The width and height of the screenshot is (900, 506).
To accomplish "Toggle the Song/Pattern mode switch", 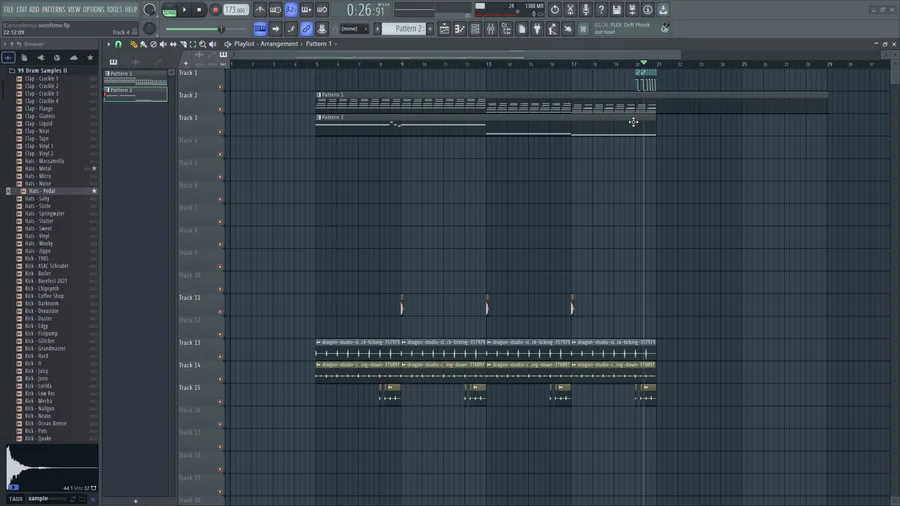I will click(169, 10).
